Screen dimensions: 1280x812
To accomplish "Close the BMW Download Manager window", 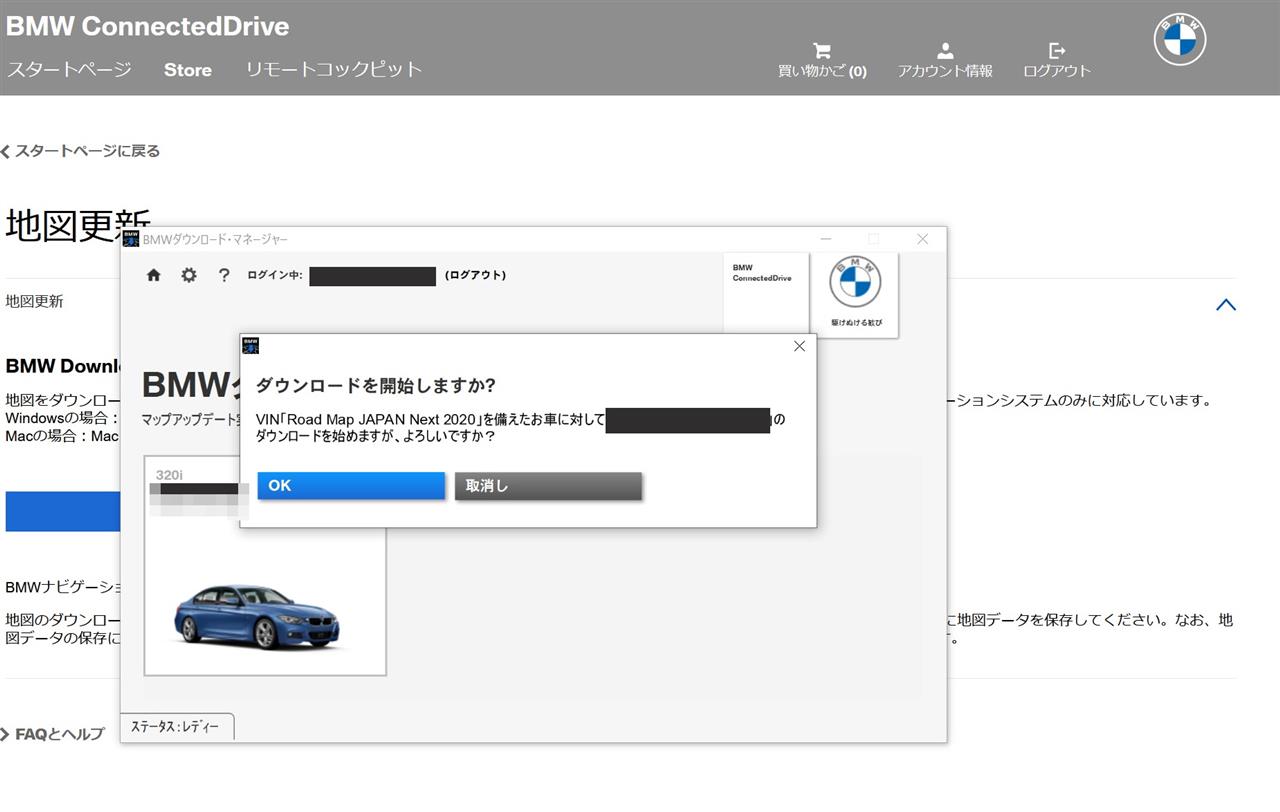I will click(923, 239).
